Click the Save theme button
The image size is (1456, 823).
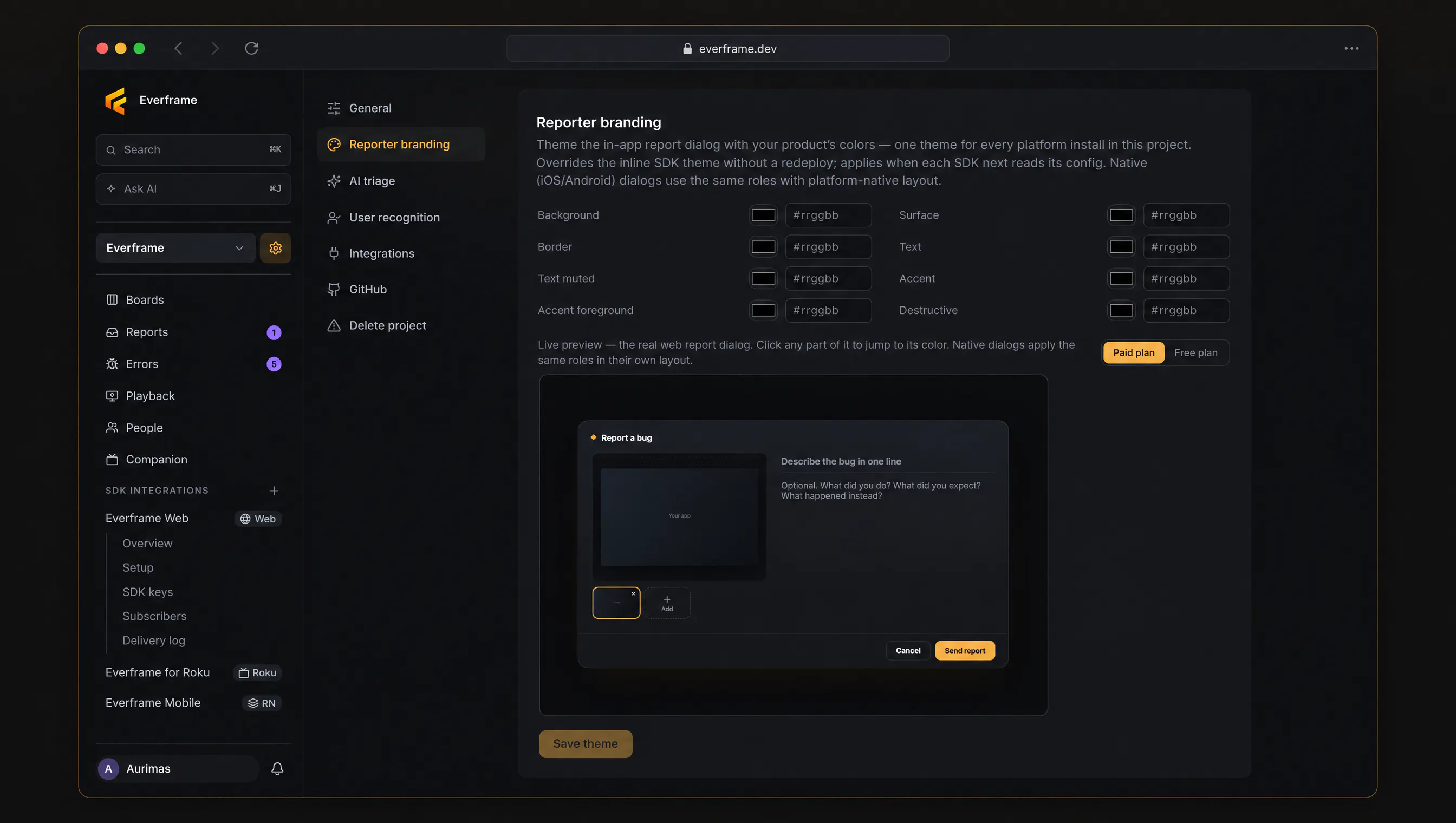[585, 744]
